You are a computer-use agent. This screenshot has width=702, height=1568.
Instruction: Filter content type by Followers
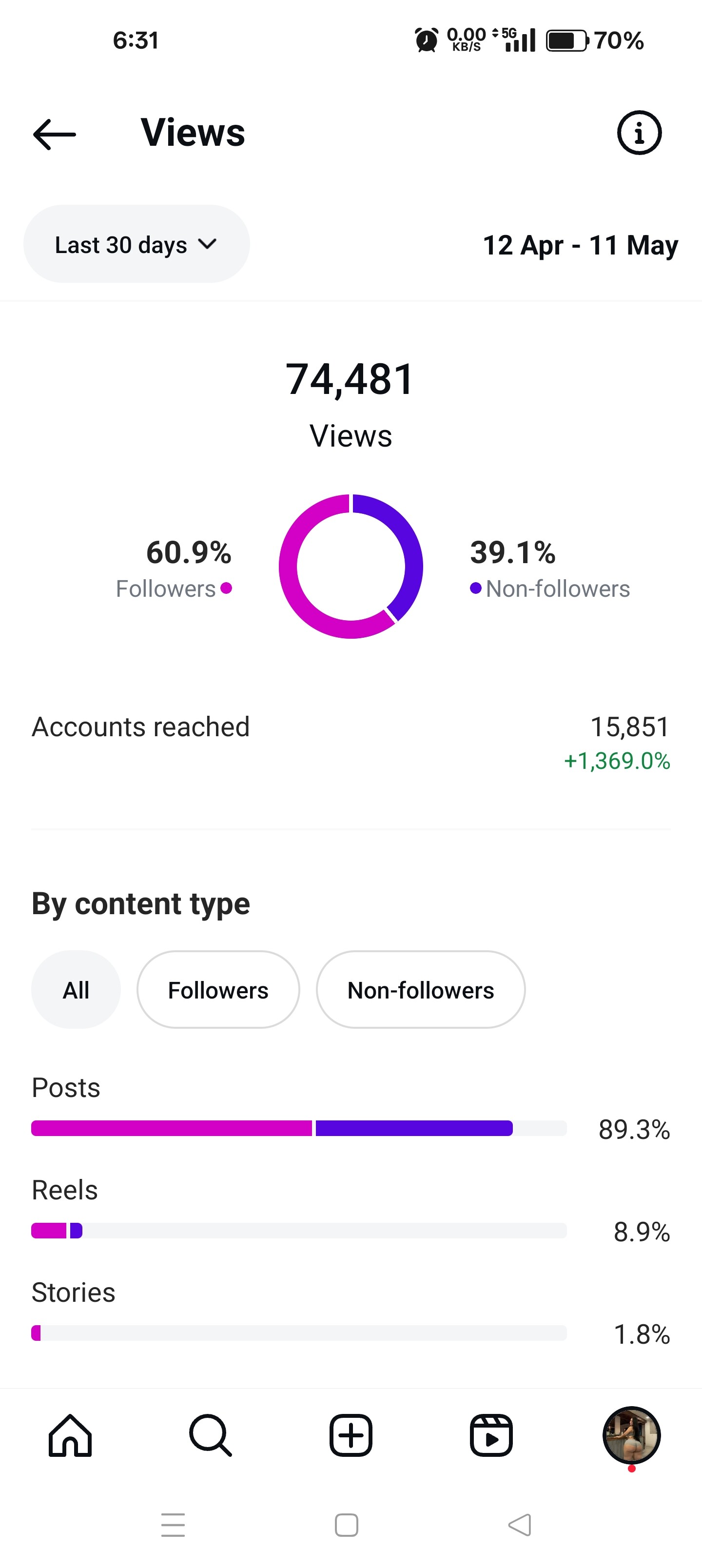[218, 990]
